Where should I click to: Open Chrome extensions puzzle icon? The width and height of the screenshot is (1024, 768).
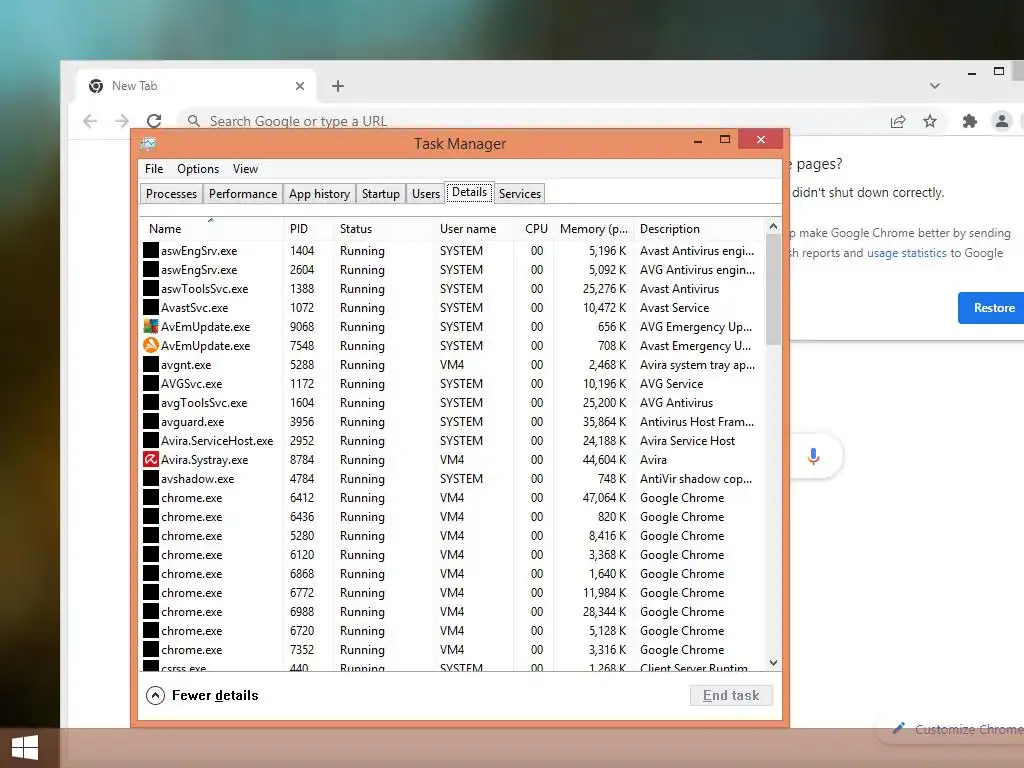[970, 121]
